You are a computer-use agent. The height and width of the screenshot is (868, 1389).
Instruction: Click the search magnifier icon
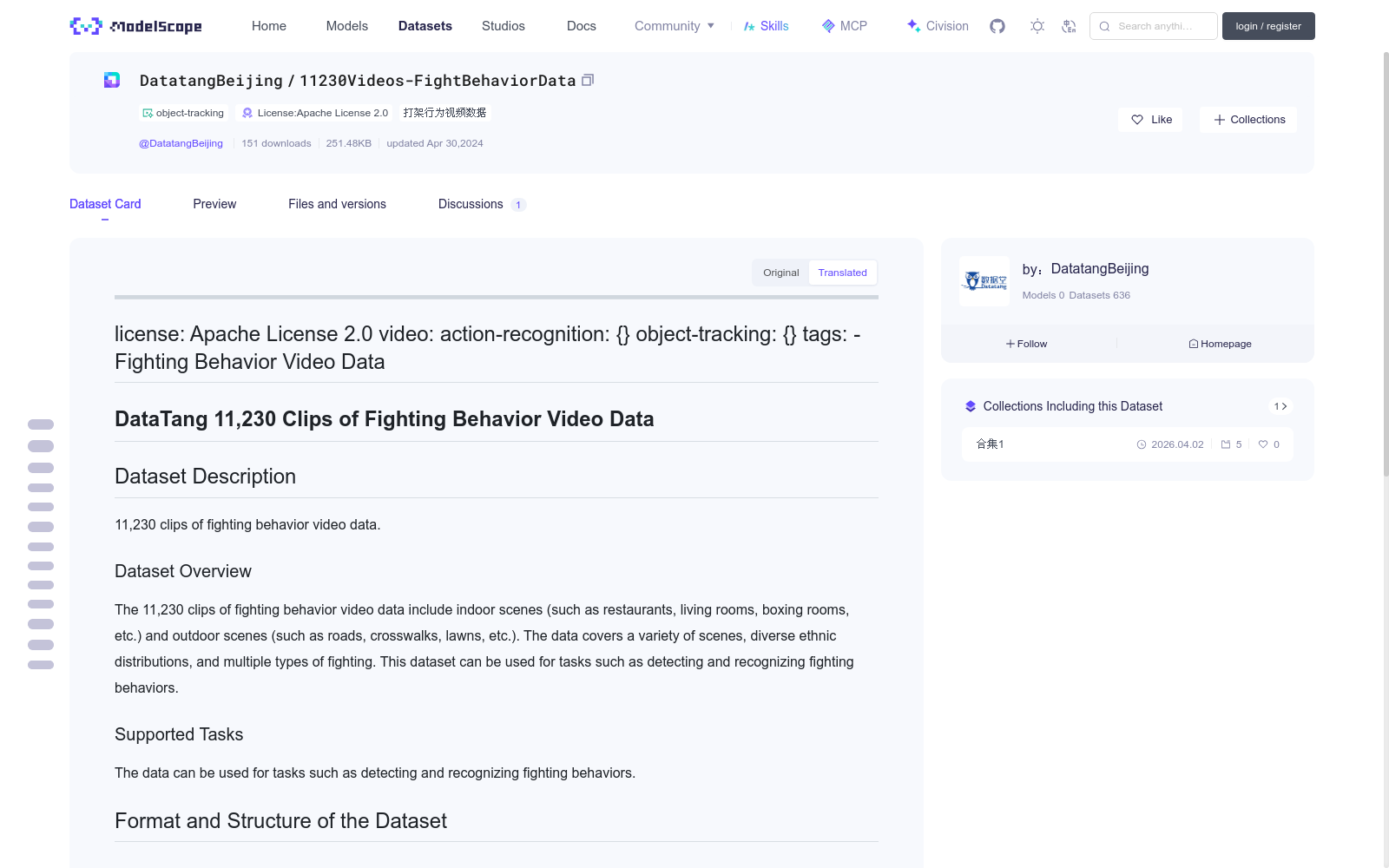1104,26
